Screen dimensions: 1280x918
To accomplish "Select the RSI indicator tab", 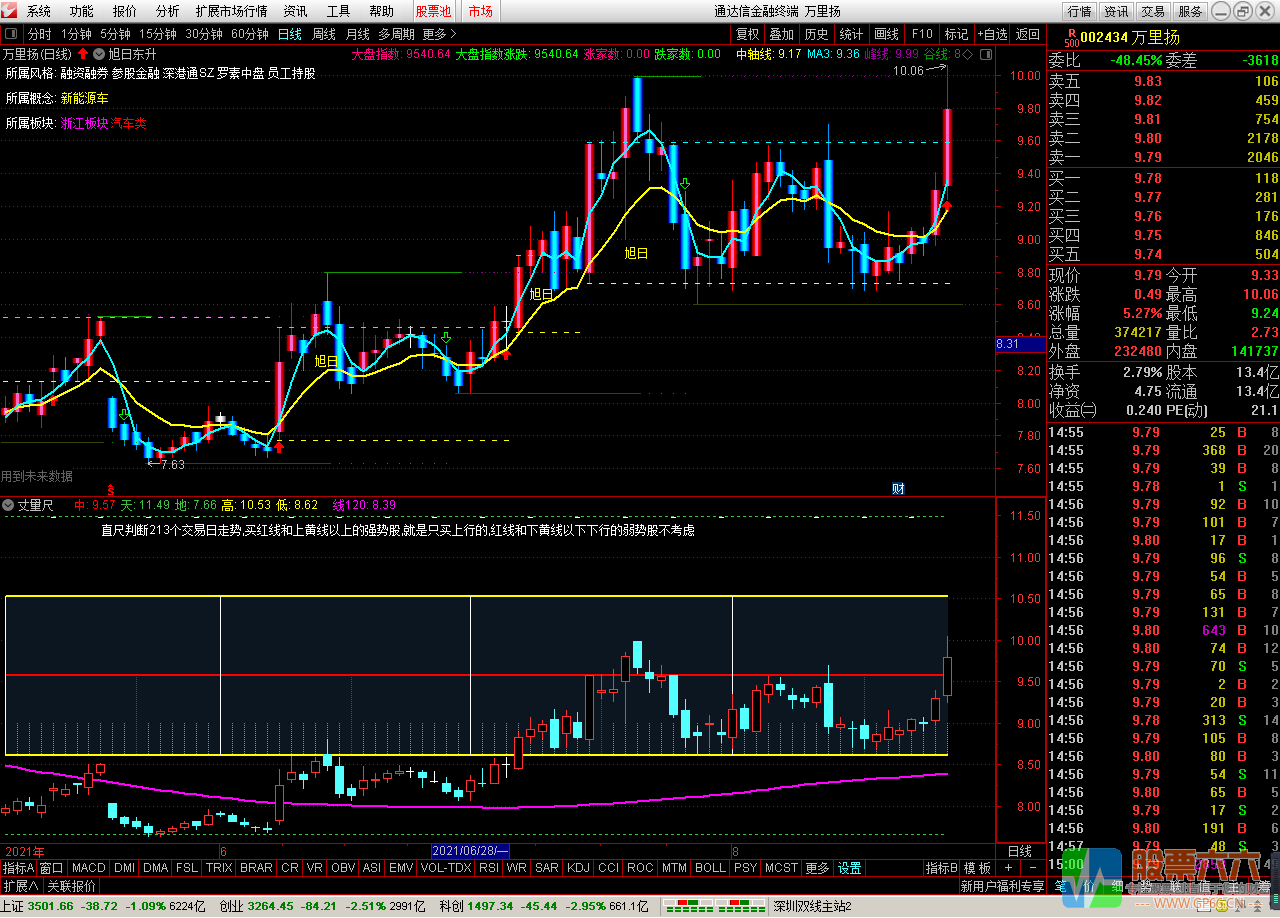I will click(489, 868).
